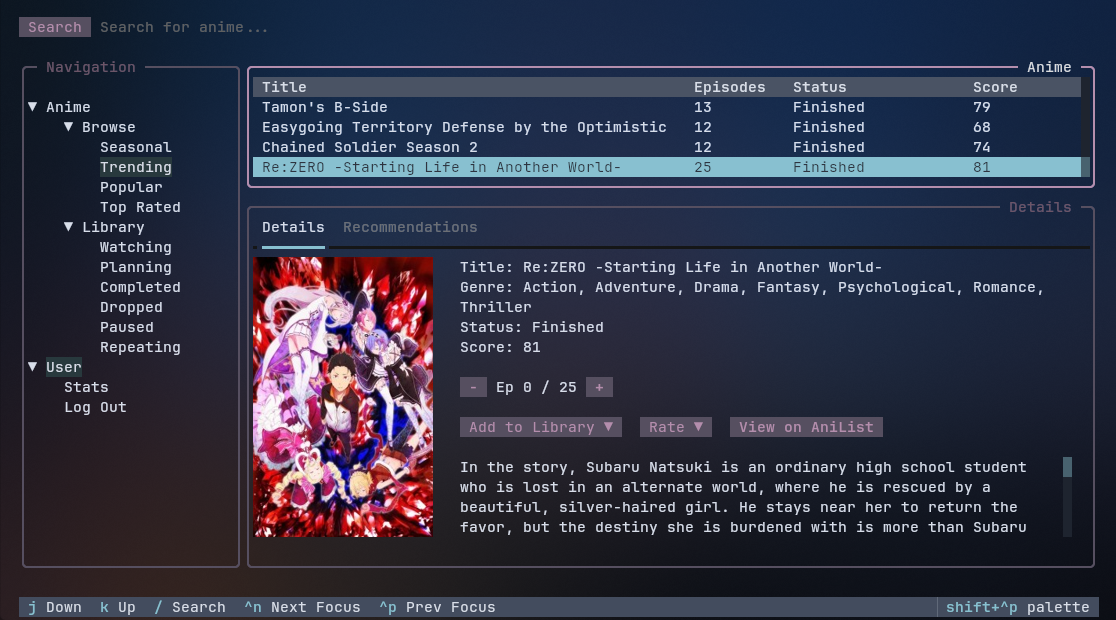The width and height of the screenshot is (1116, 620).
Task: Select the User root tree label
Action: [x=64, y=367]
